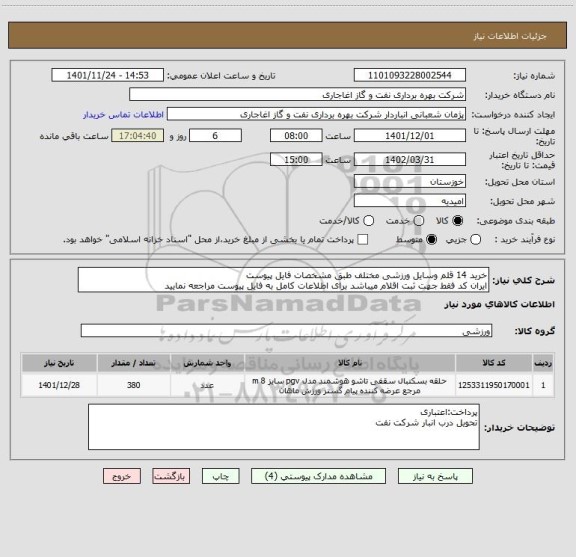This screenshot has width=576, height=557.
Task: Click the need date cell 1401/12/28
Action: tap(59, 385)
